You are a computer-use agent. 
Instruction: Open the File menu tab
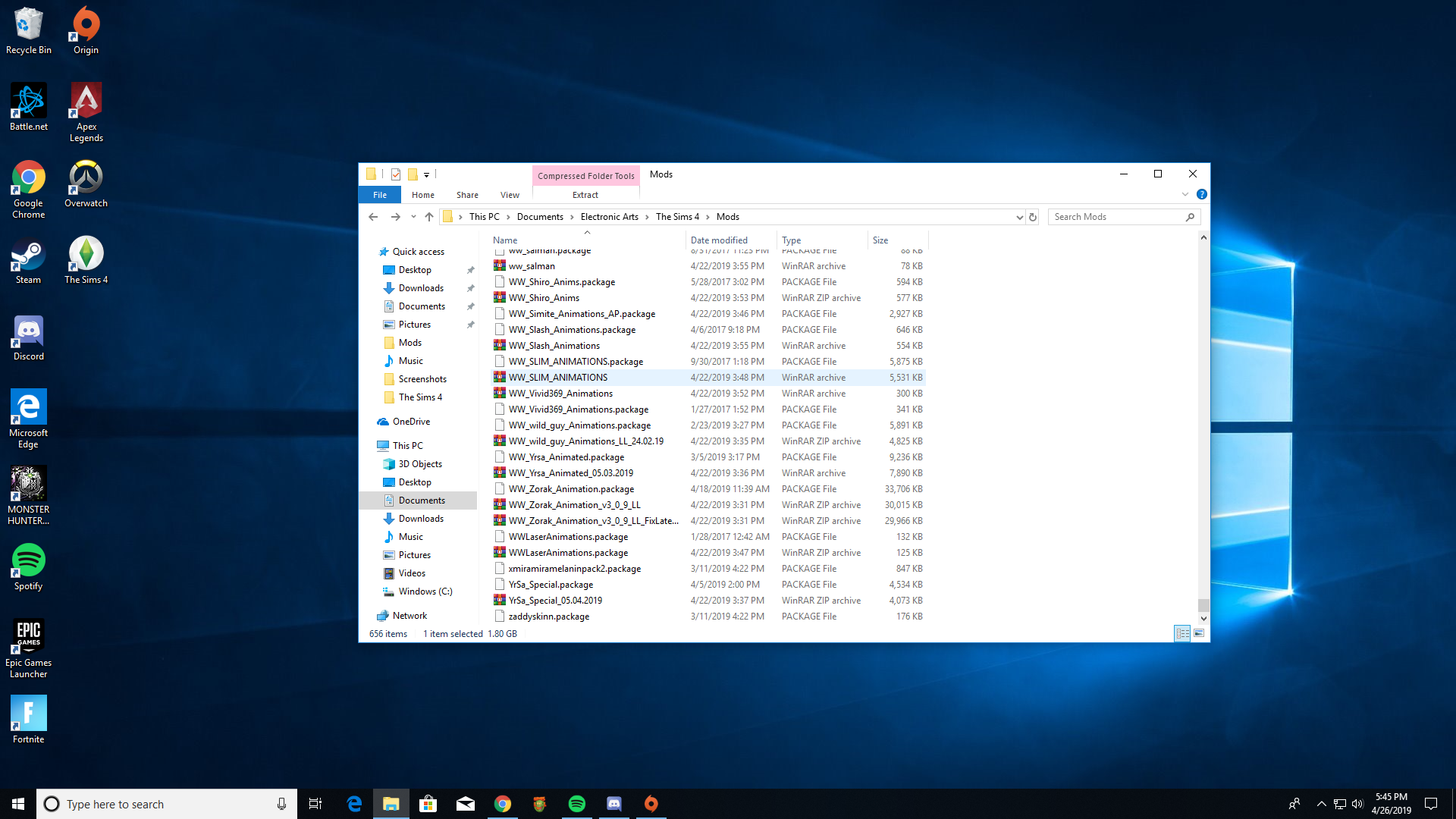pyautogui.click(x=380, y=195)
